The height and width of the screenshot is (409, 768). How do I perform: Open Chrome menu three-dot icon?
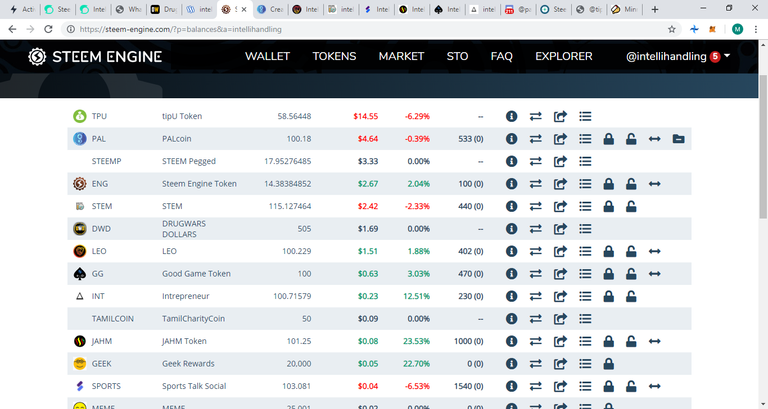point(756,29)
